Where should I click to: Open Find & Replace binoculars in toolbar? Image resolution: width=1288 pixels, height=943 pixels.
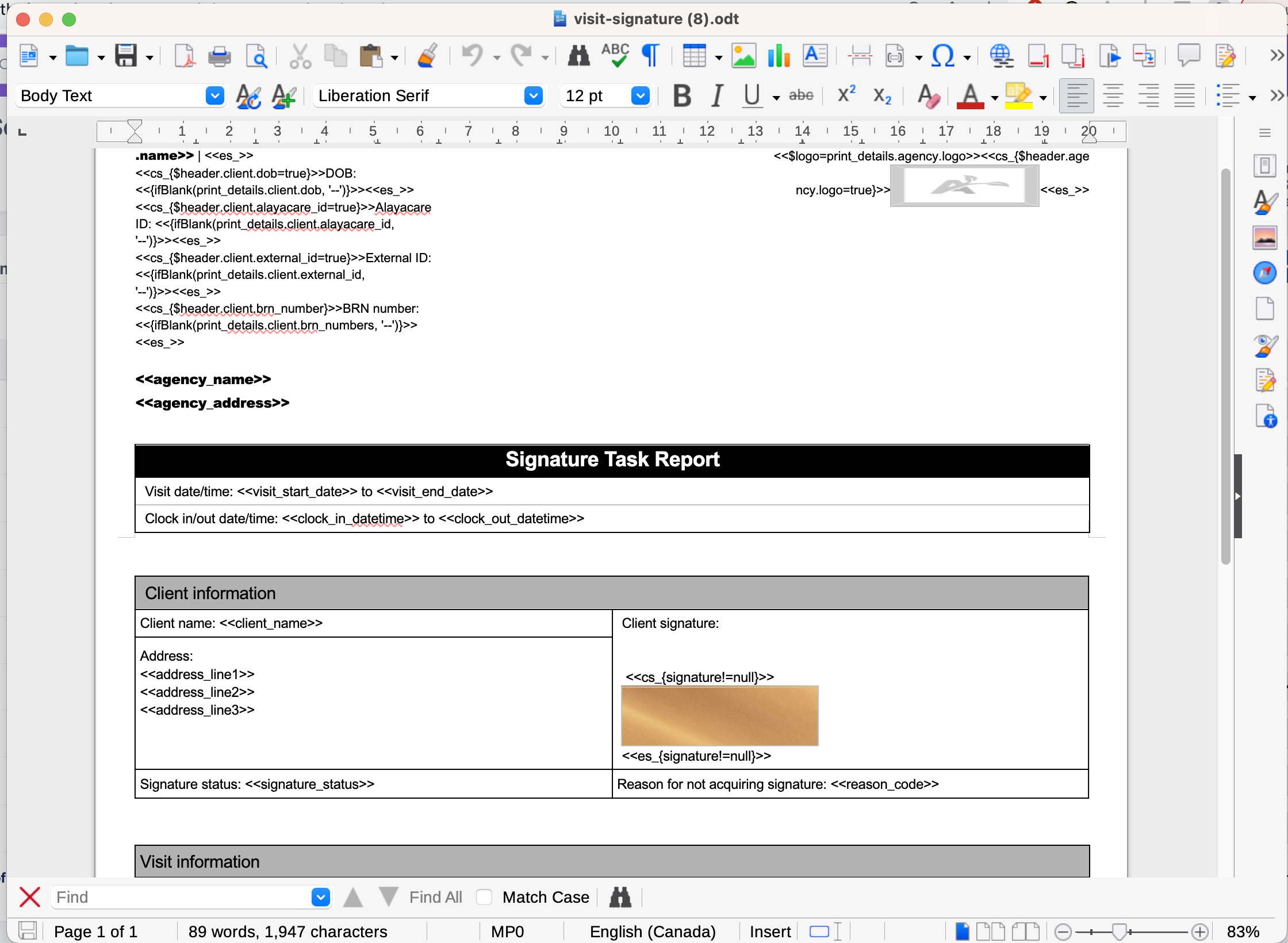[x=578, y=56]
